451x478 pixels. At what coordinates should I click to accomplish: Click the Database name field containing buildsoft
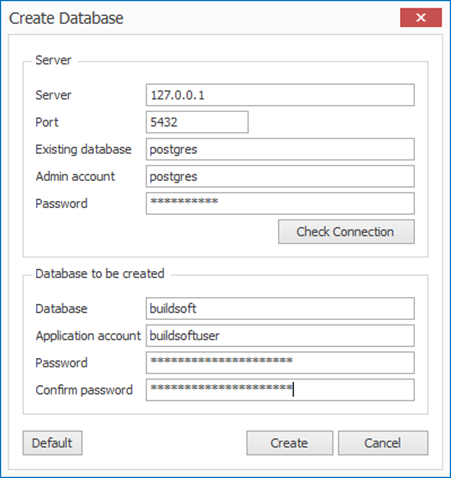tap(280, 308)
